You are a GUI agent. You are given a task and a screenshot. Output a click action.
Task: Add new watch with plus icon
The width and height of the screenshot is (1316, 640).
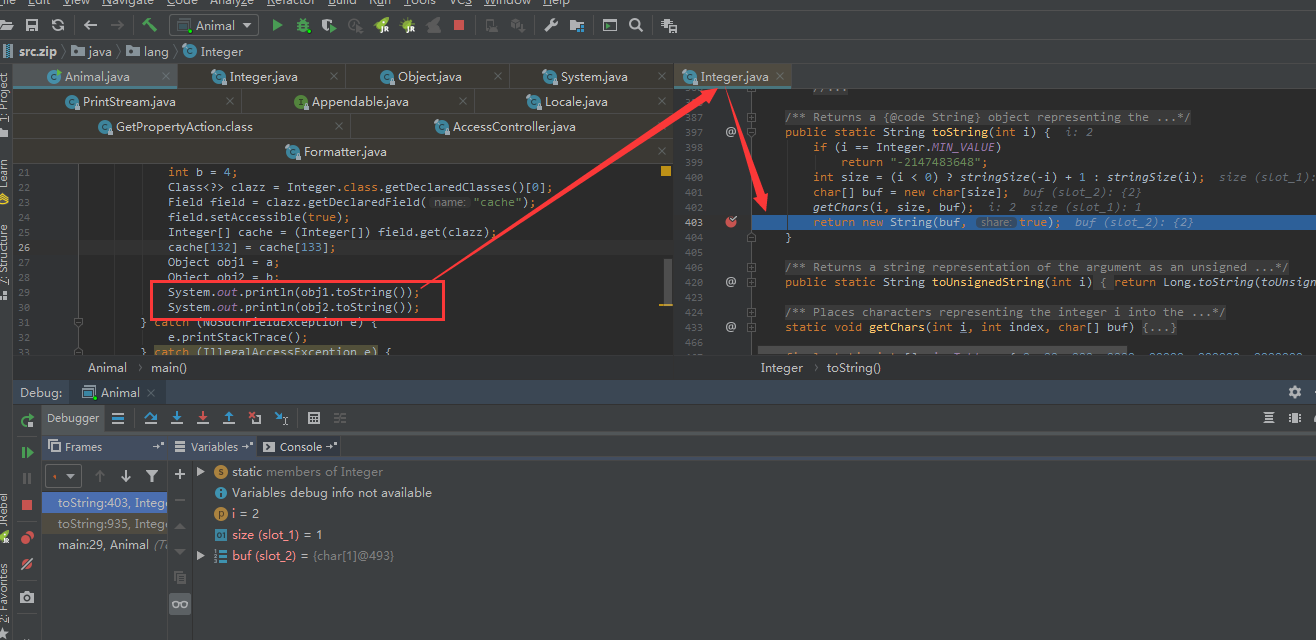pos(180,474)
